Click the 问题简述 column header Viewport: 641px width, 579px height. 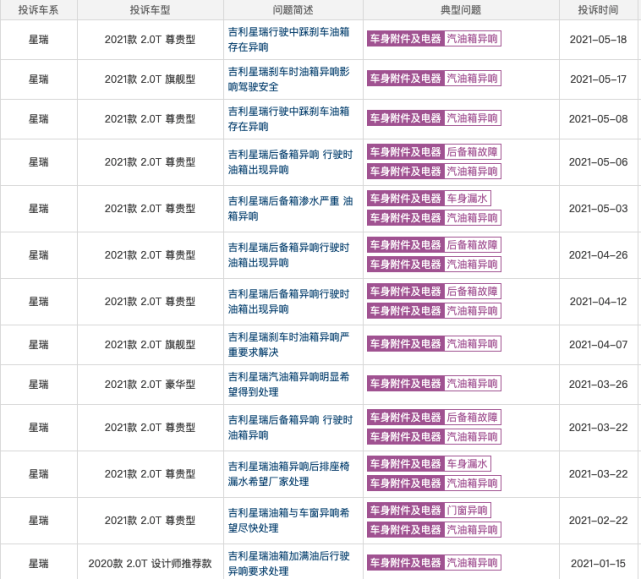tap(293, 10)
